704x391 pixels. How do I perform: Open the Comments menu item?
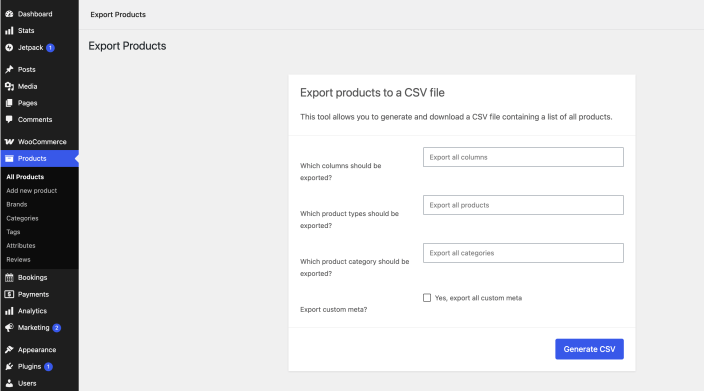point(40,119)
